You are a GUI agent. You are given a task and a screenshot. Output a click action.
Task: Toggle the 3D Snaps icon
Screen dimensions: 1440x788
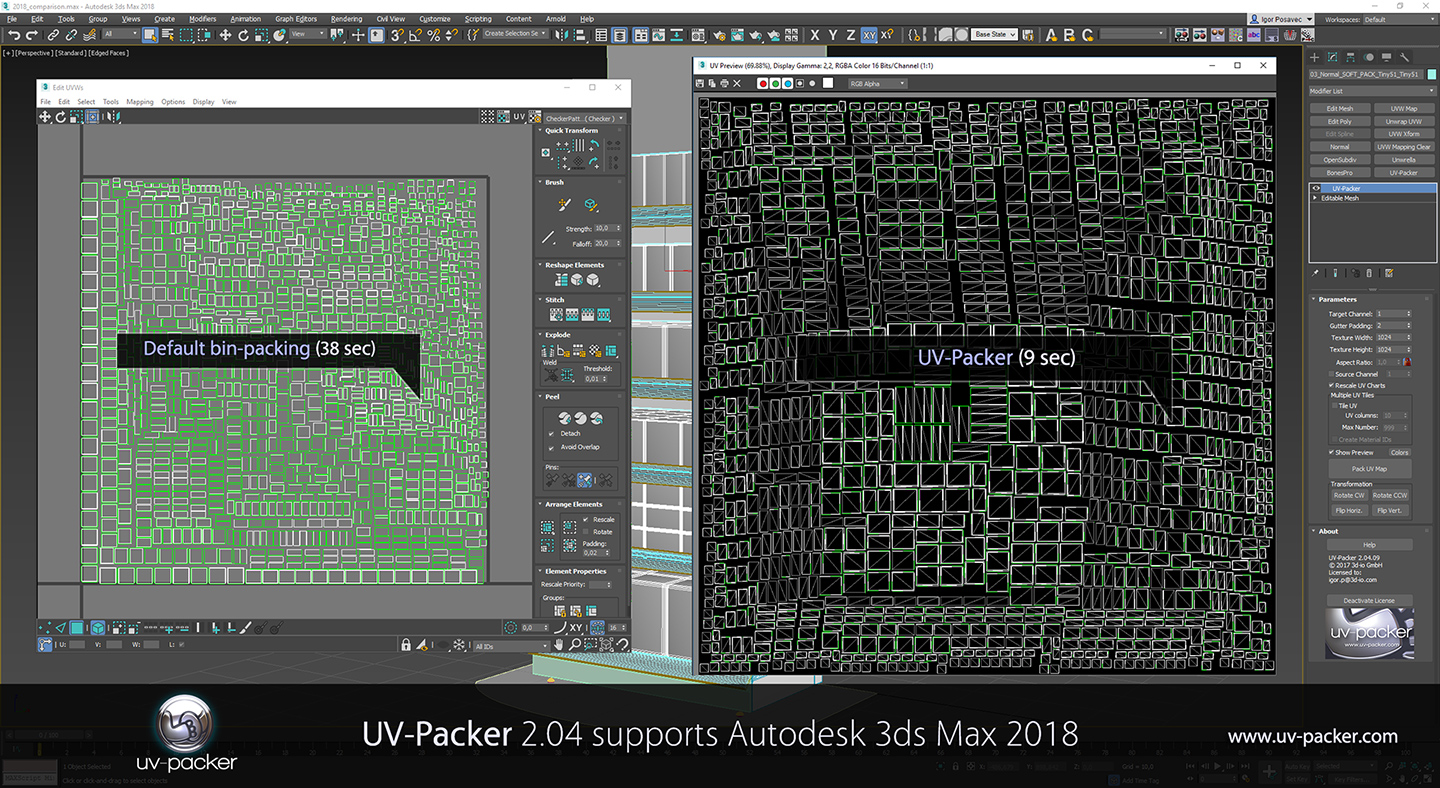coord(399,35)
